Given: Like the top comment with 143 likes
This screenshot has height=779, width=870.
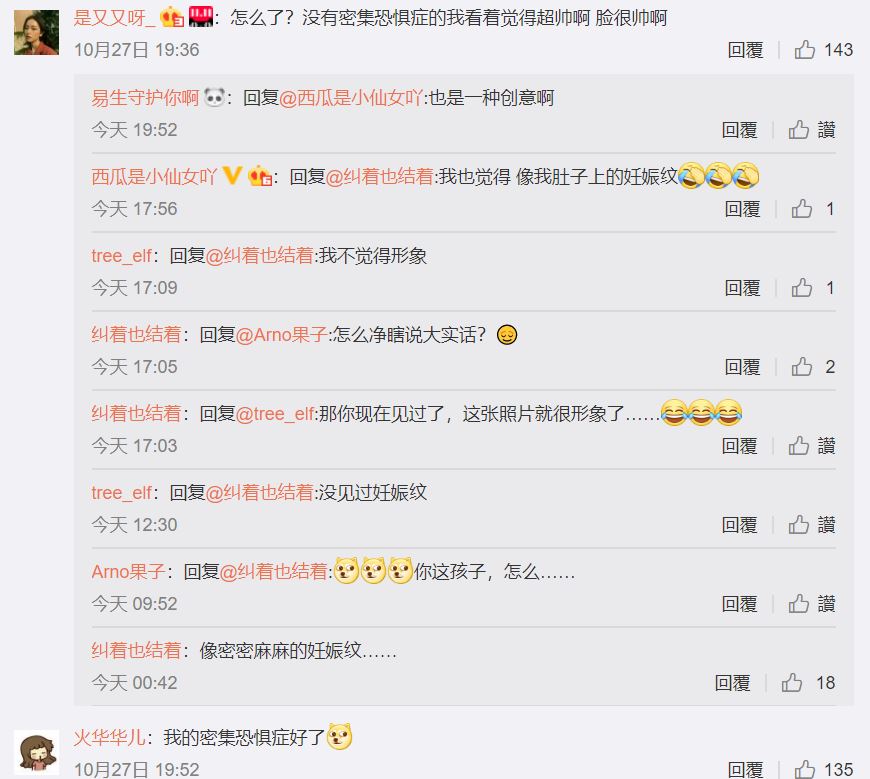Looking at the screenshot, I should pyautogui.click(x=805, y=50).
